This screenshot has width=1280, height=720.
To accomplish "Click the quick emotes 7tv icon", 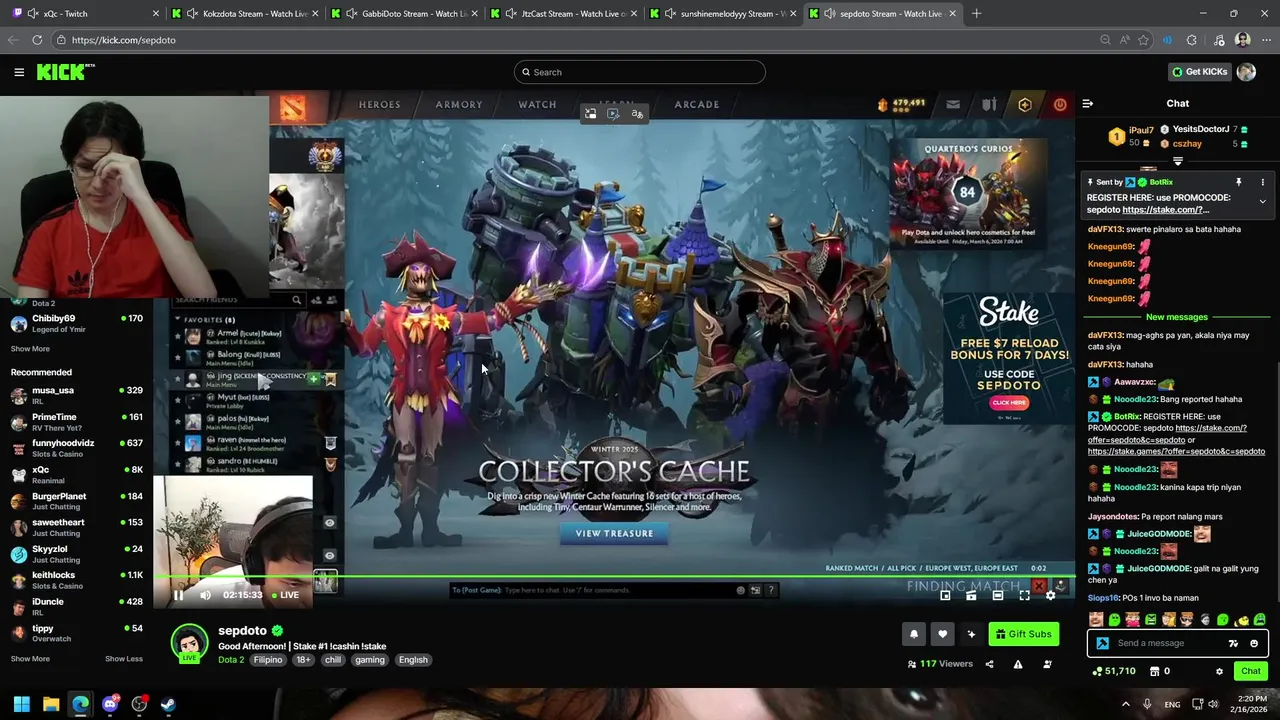I will pyautogui.click(x=1233, y=643).
